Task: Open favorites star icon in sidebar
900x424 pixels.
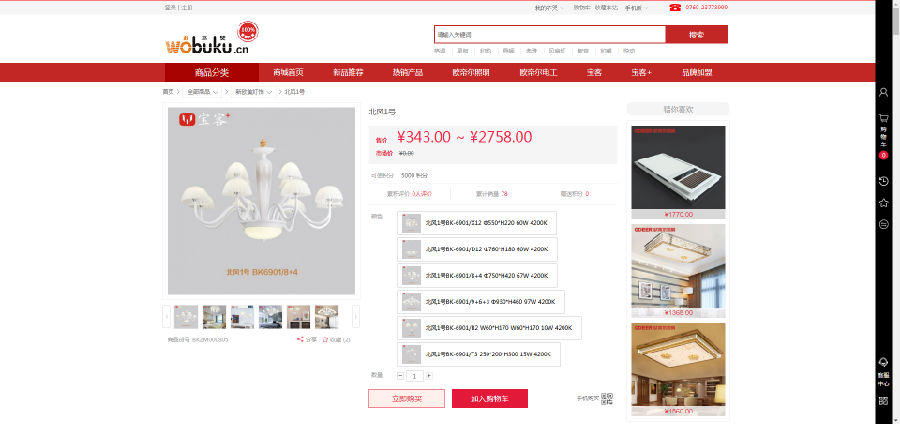Action: (883, 203)
